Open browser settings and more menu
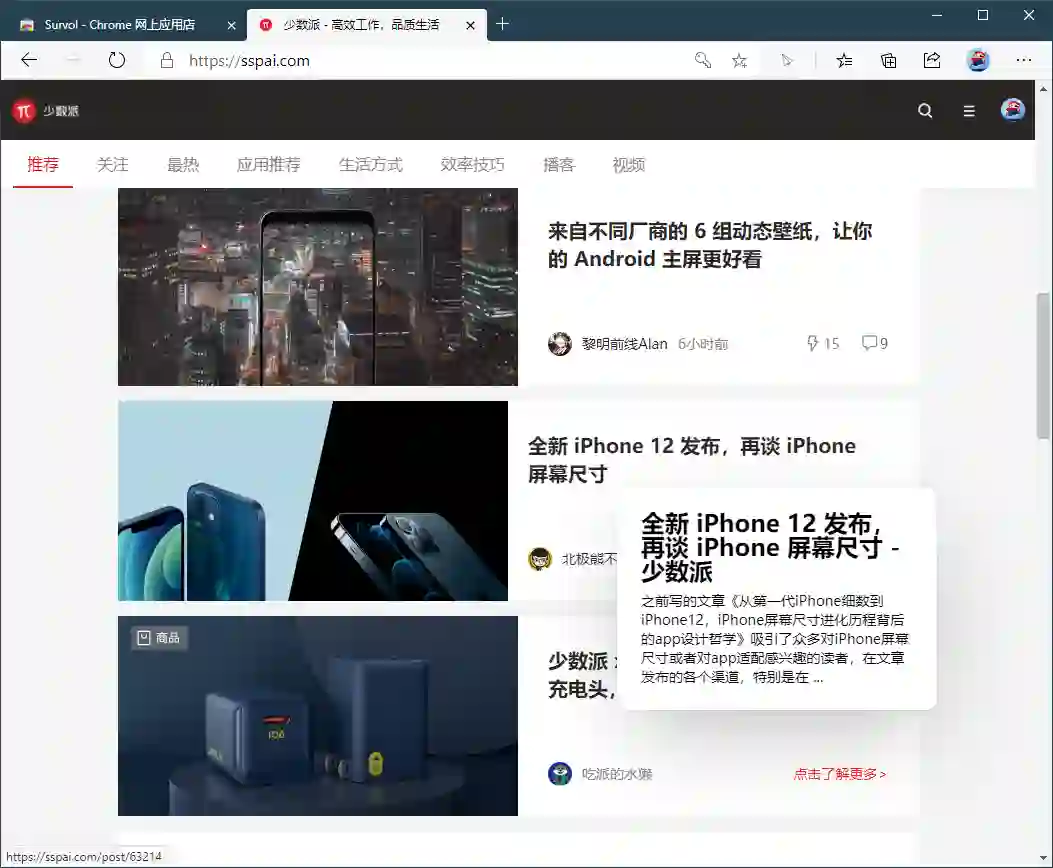 pos(1023,60)
